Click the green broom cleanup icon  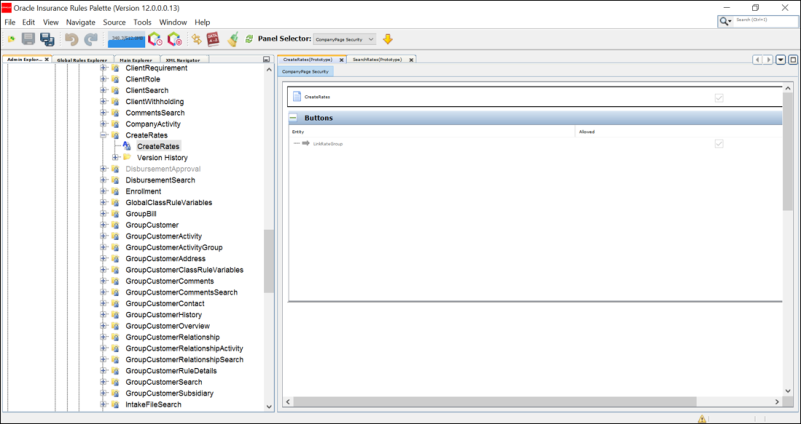(233, 39)
